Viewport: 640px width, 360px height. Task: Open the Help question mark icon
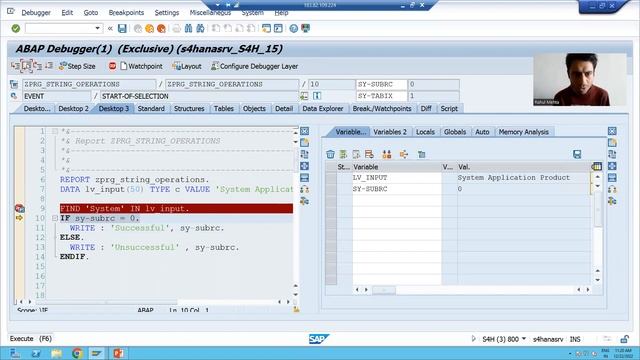tap(293, 29)
